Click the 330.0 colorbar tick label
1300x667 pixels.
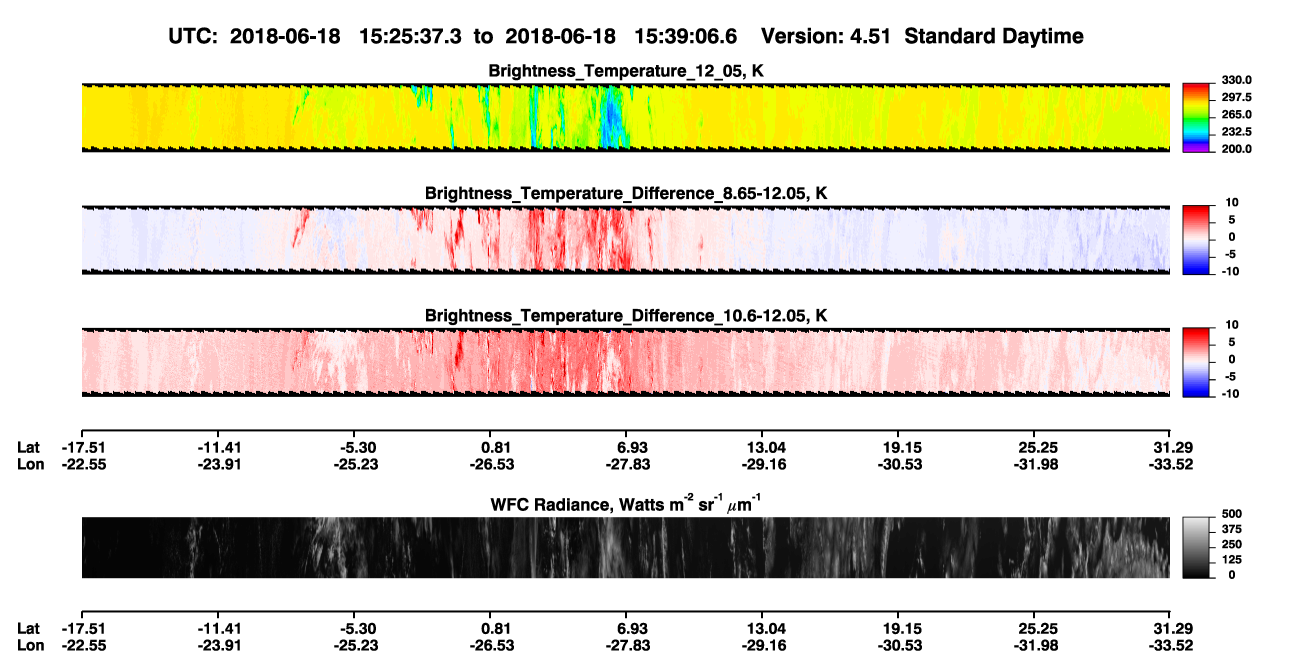(1234, 80)
